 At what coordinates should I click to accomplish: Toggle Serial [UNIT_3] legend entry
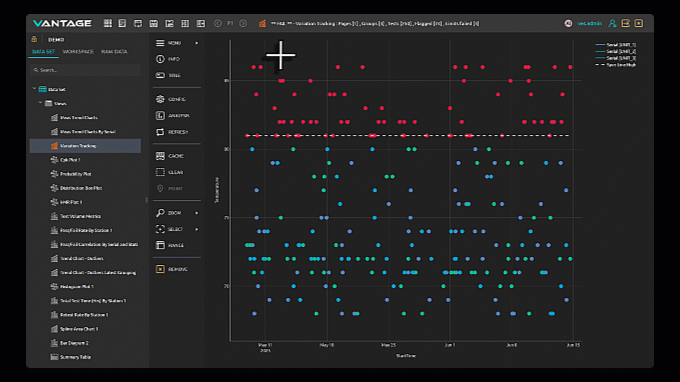pyautogui.click(x=616, y=58)
